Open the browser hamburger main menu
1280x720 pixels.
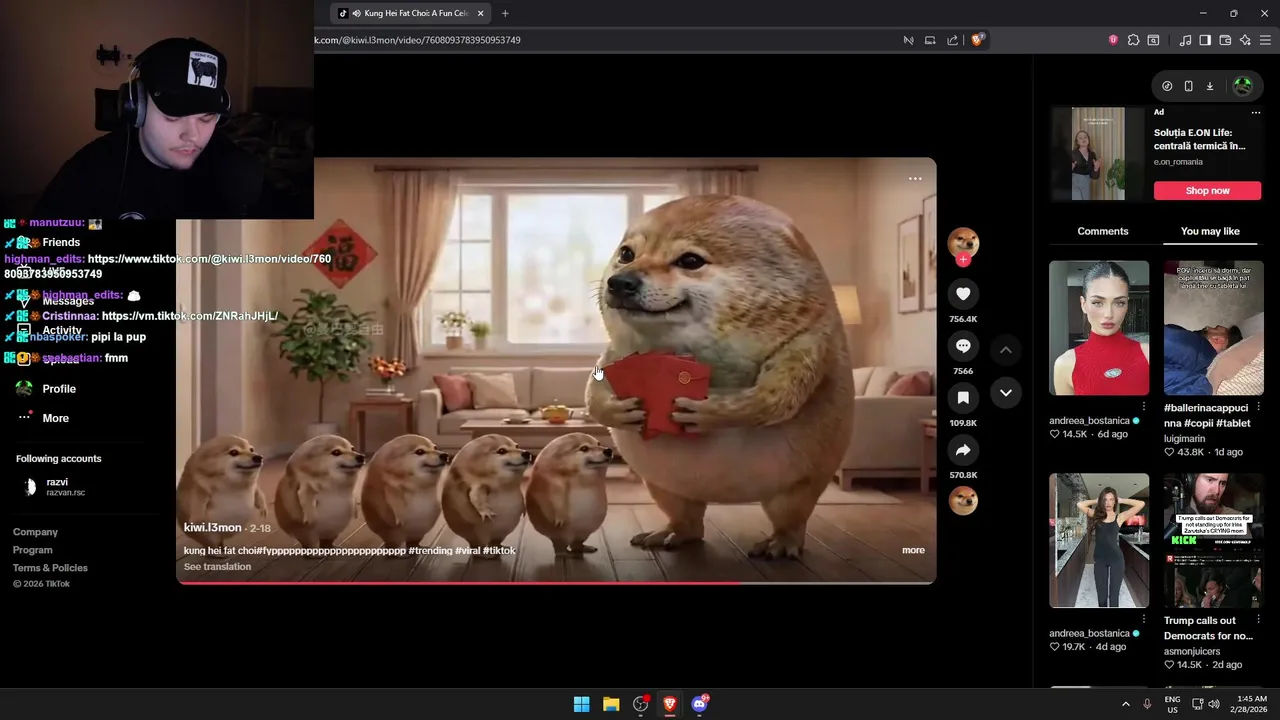pyautogui.click(x=1265, y=40)
